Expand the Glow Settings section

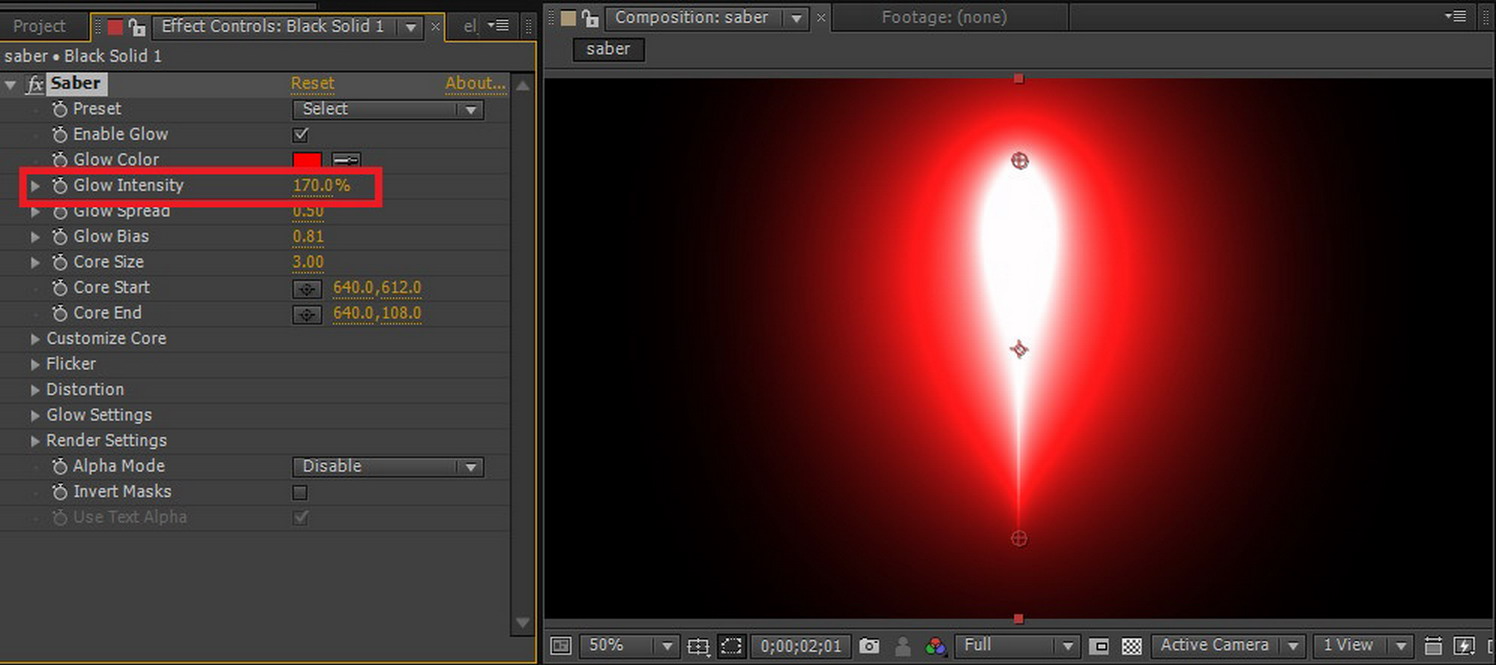36,415
